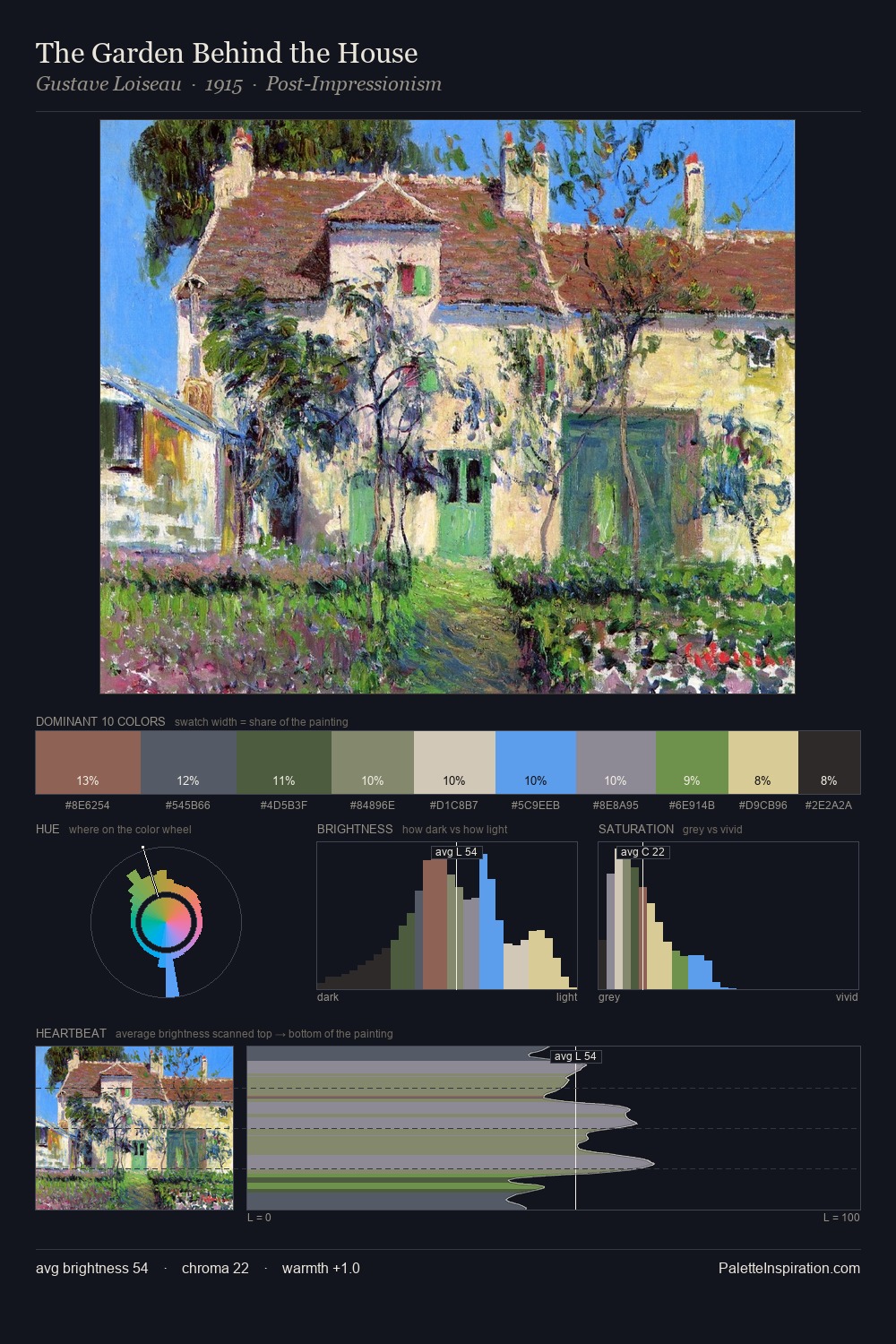
Task: Click the hex code #84896E label
Action: point(373,805)
